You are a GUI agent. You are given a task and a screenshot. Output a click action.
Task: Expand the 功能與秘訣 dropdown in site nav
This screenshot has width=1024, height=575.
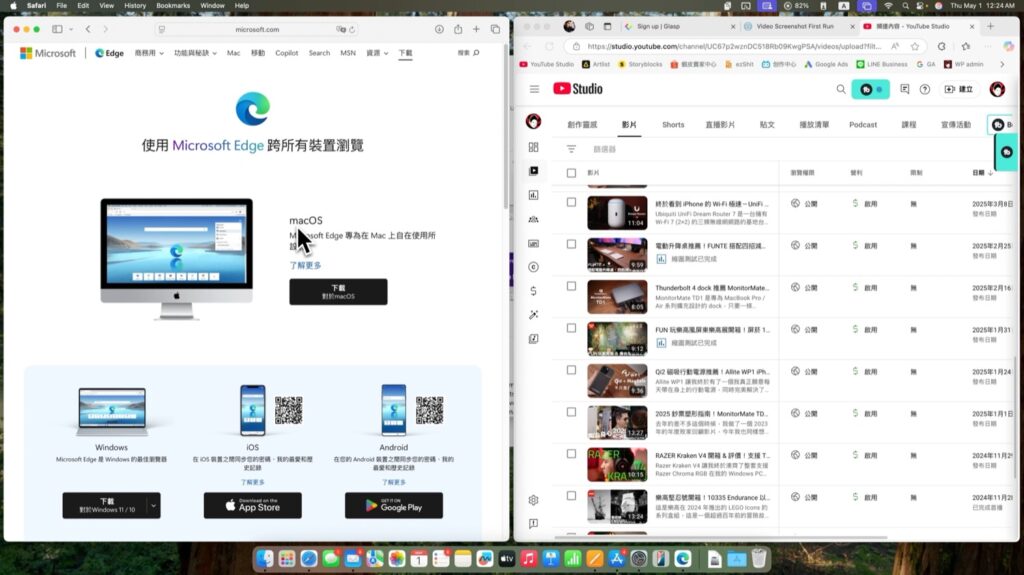pos(195,53)
